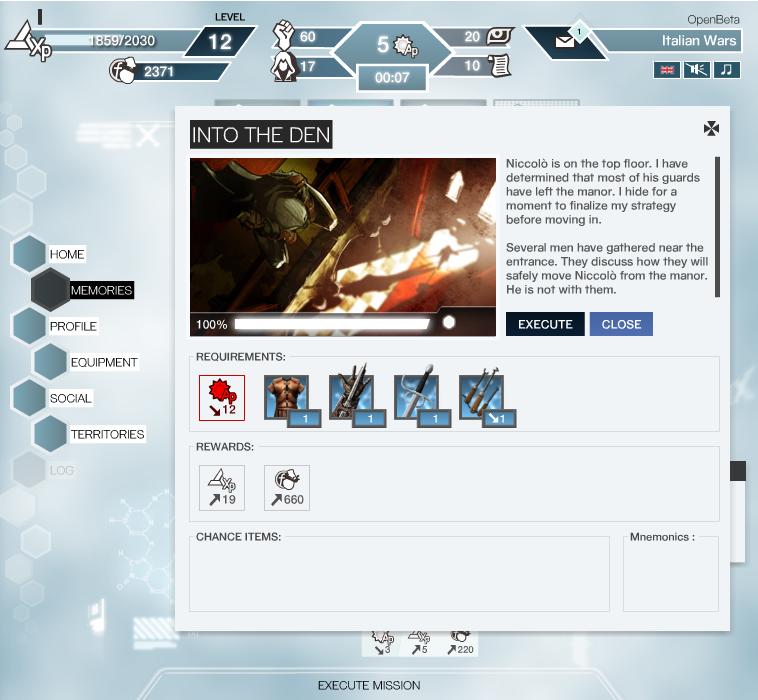This screenshot has height=700, width=758.
Task: Click the XP 5 reward below dialog
Action: [x=420, y=644]
